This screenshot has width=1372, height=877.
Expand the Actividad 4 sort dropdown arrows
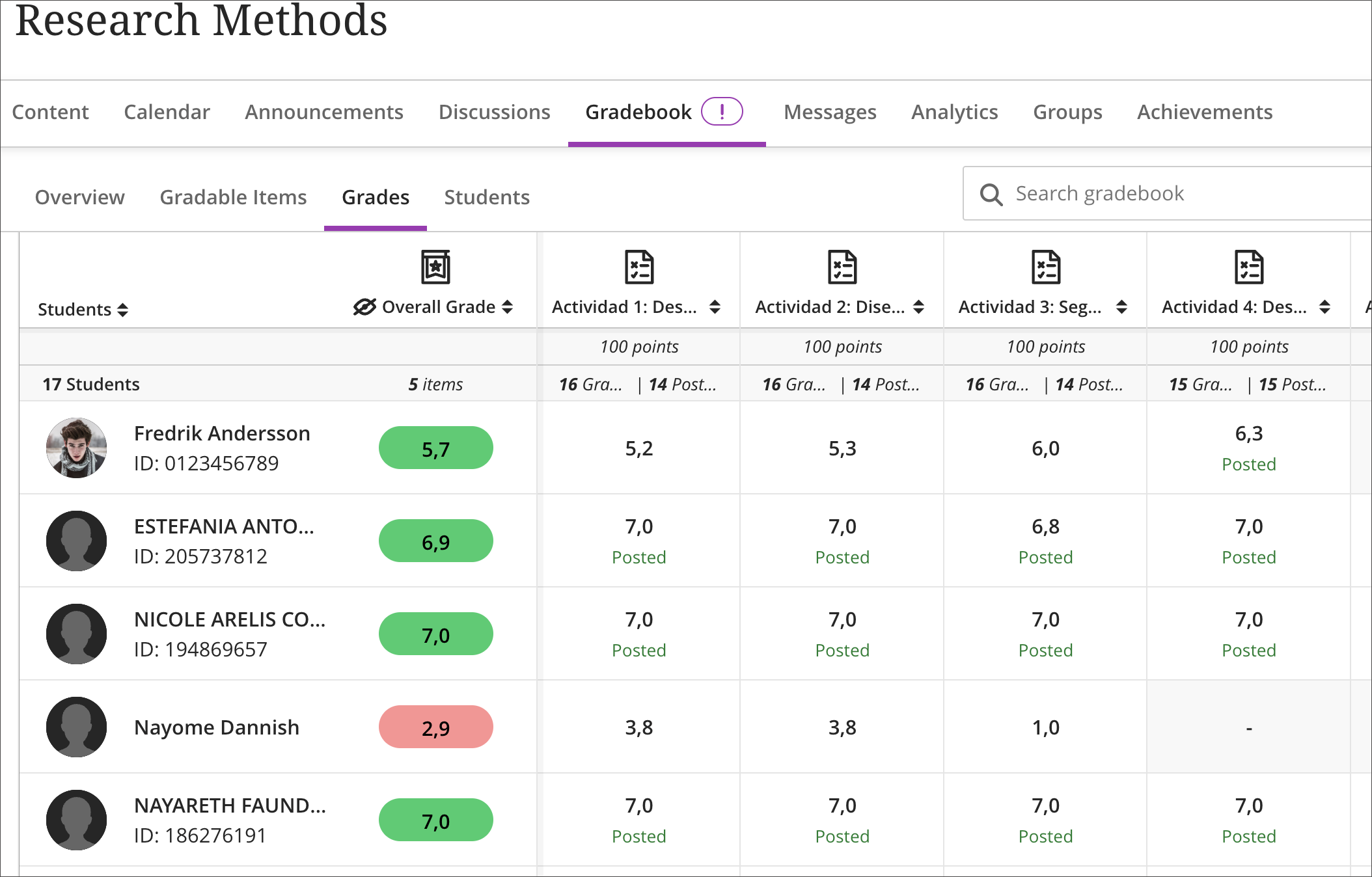[x=1325, y=306]
